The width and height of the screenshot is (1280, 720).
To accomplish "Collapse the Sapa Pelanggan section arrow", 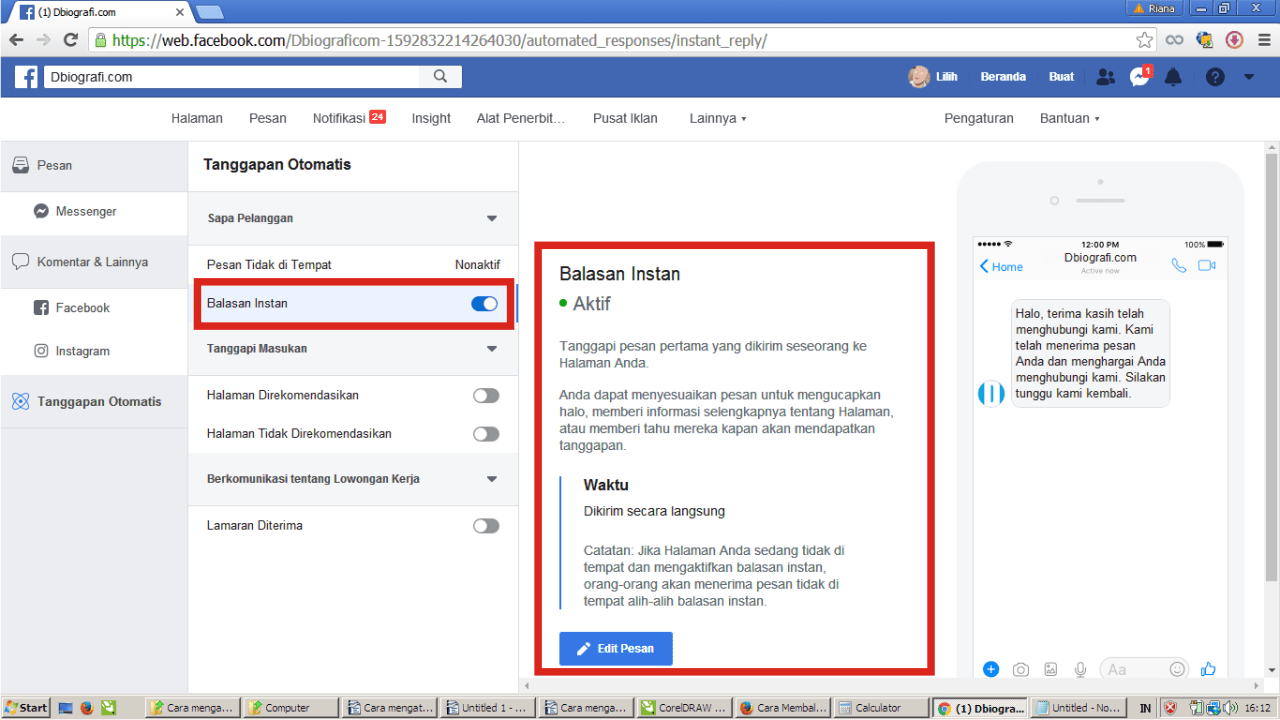I will coord(492,218).
